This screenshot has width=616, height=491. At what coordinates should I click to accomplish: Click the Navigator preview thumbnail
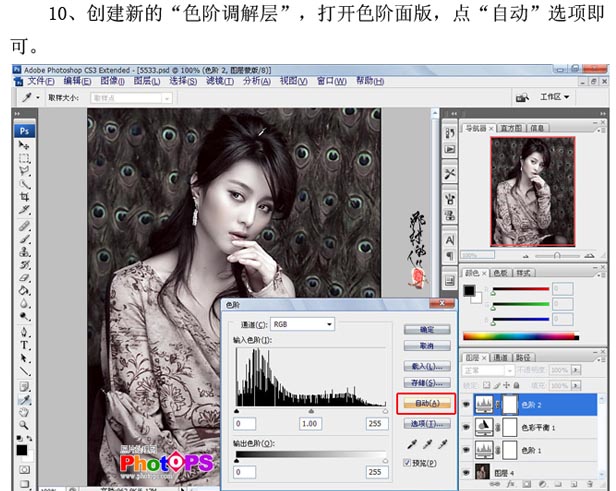(x=533, y=192)
